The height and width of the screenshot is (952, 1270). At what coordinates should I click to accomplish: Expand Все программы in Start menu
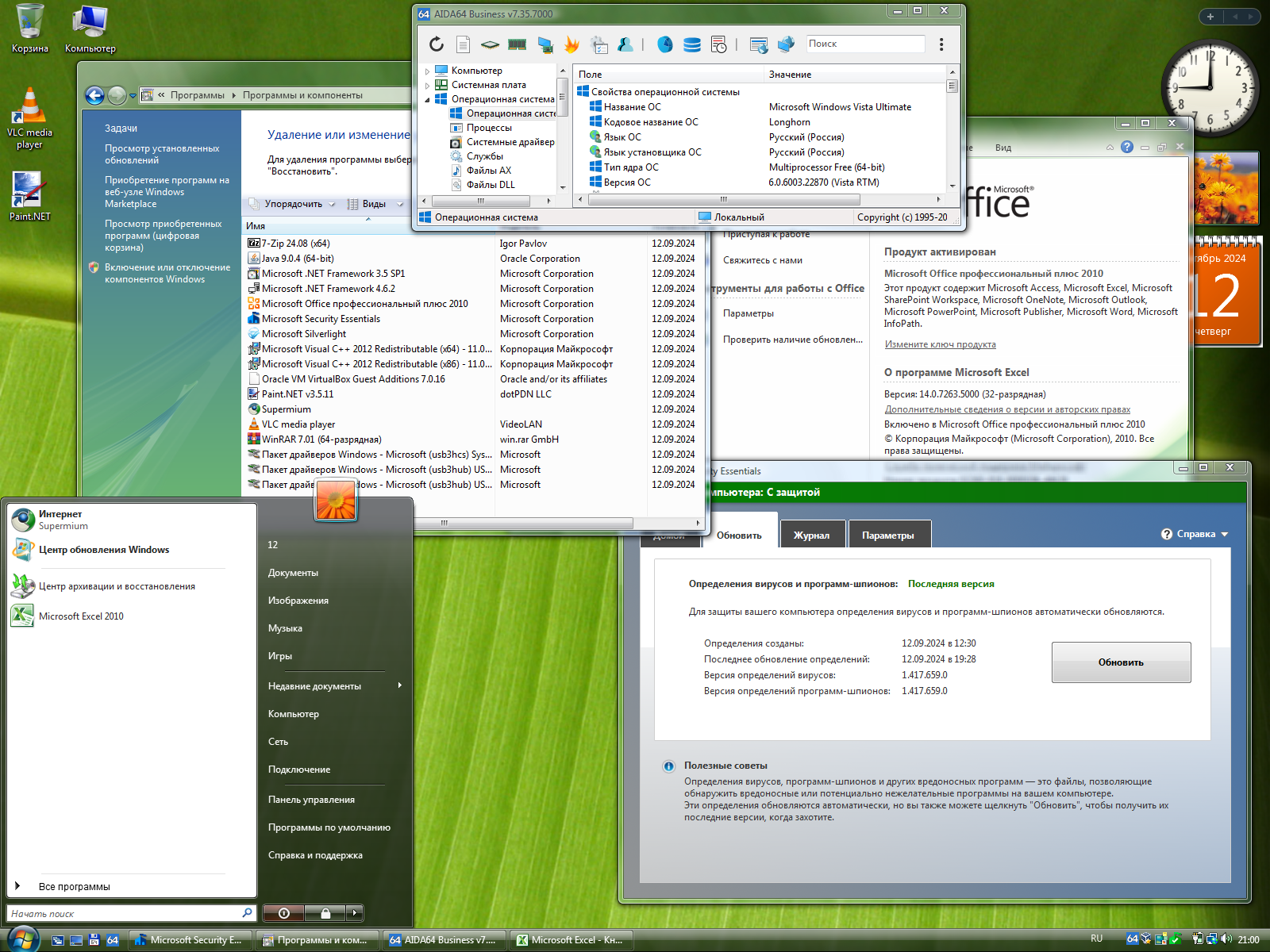(x=63, y=886)
